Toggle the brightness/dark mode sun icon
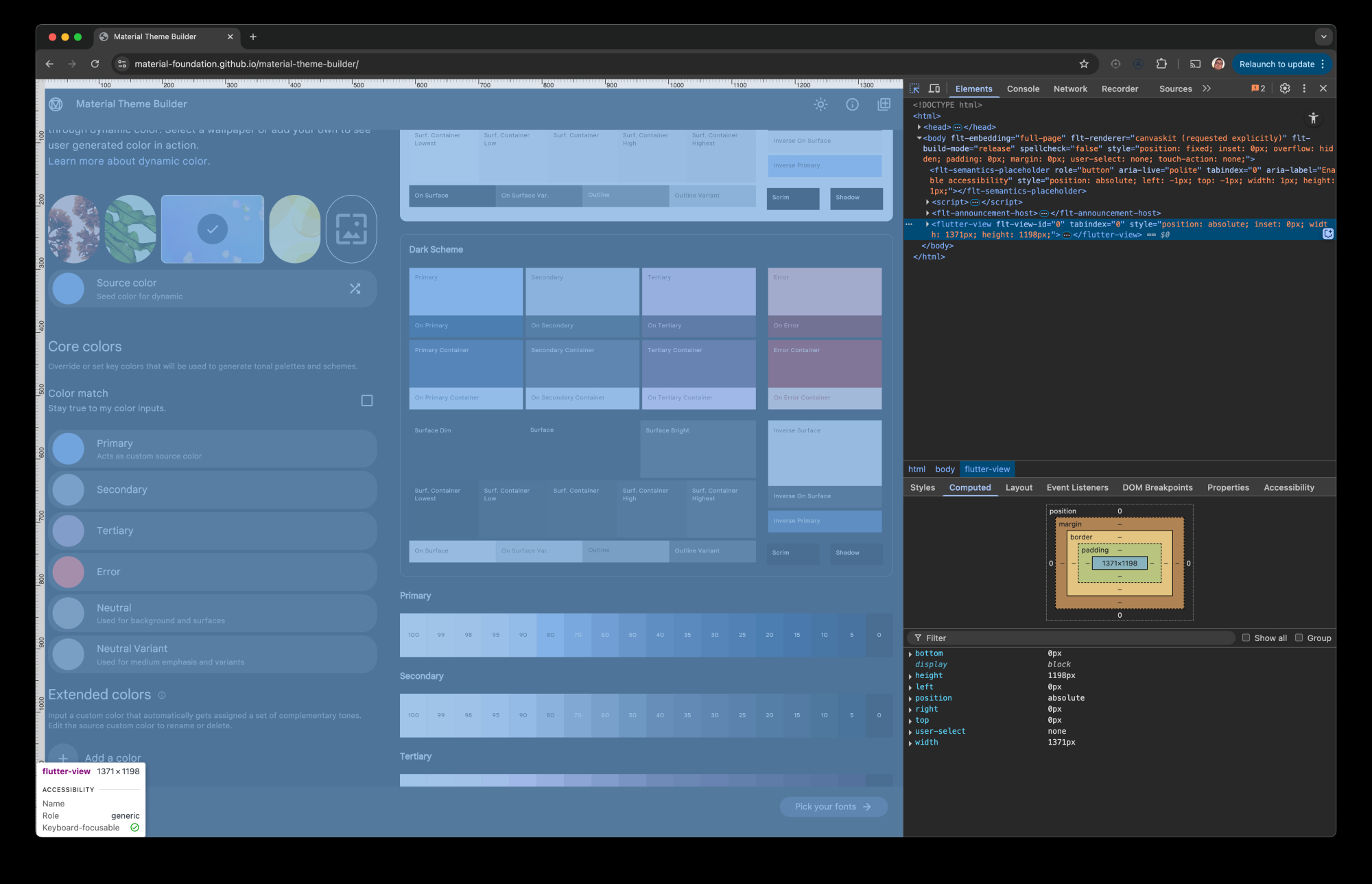This screenshot has height=884, width=1372. tap(820, 104)
